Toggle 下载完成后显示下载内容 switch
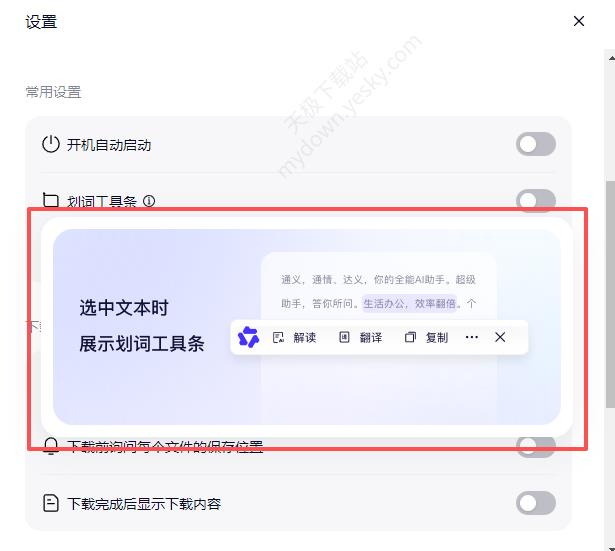This screenshot has width=615, height=551. (x=536, y=503)
